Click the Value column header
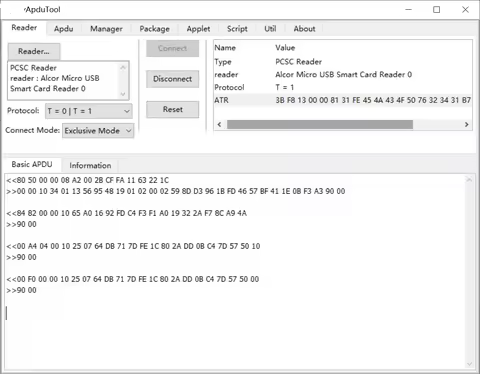The width and height of the screenshot is (480, 374). point(285,48)
